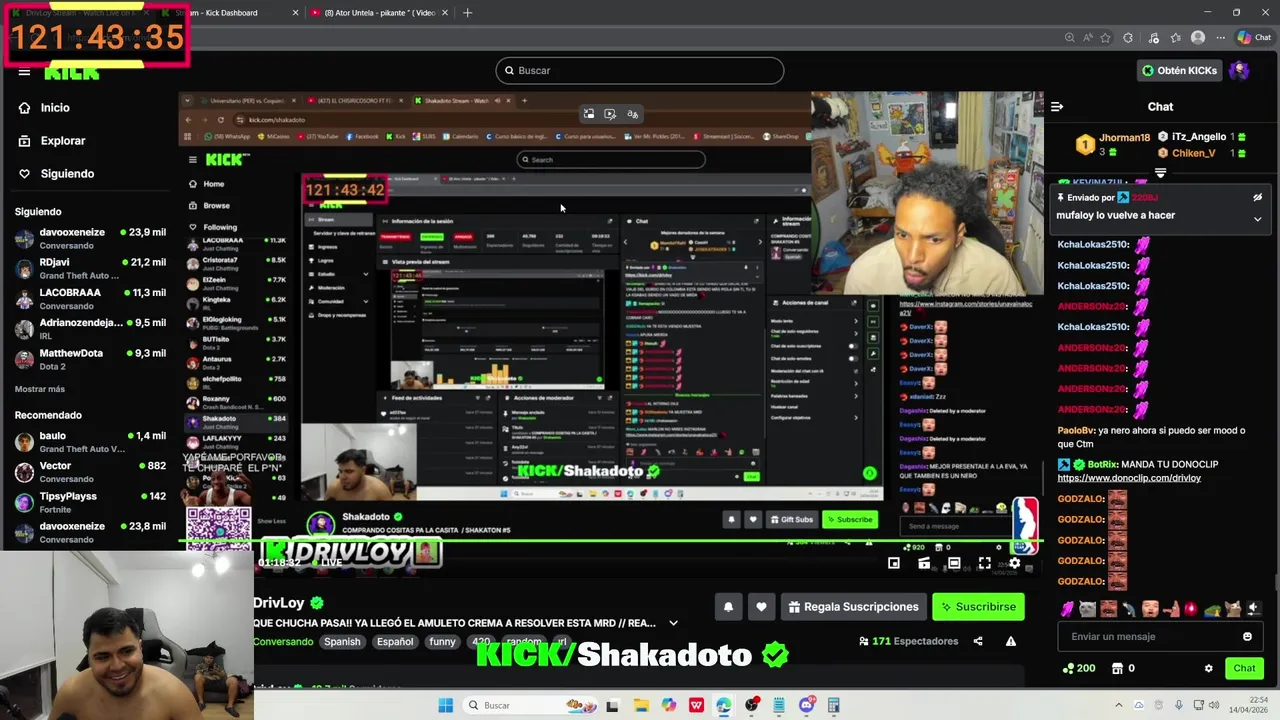Hide the pinned chat message

[x=1257, y=198]
